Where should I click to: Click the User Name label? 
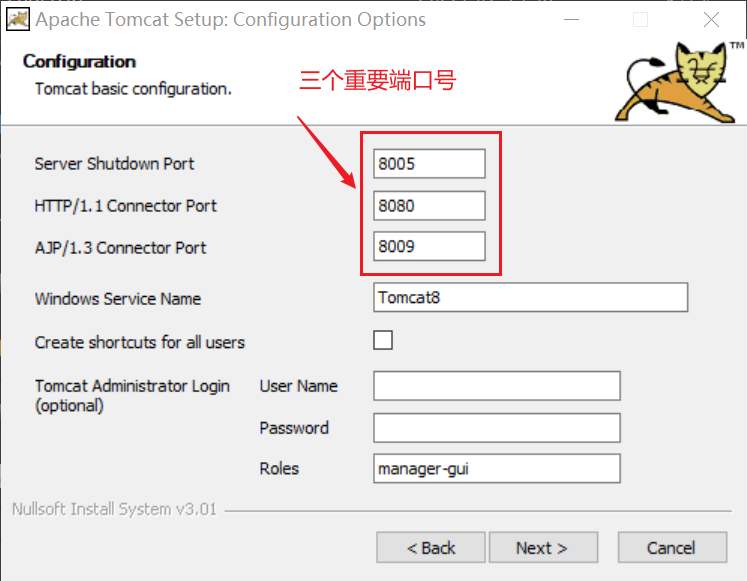298,386
